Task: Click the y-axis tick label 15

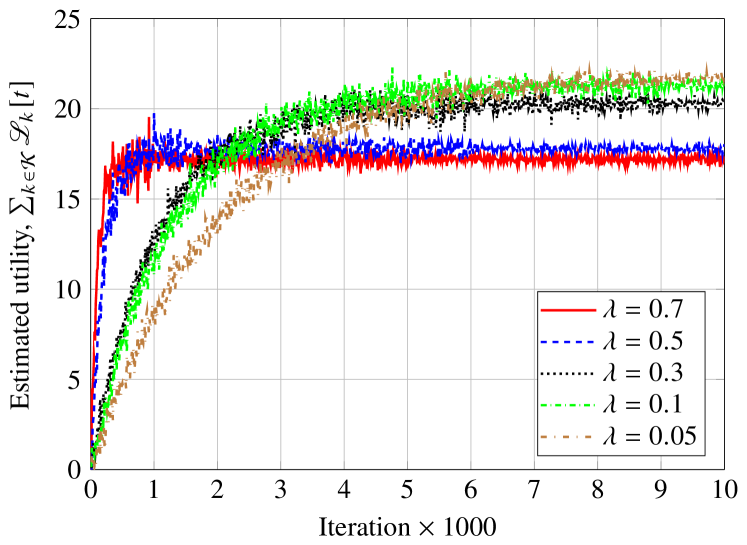Action: click(68, 199)
